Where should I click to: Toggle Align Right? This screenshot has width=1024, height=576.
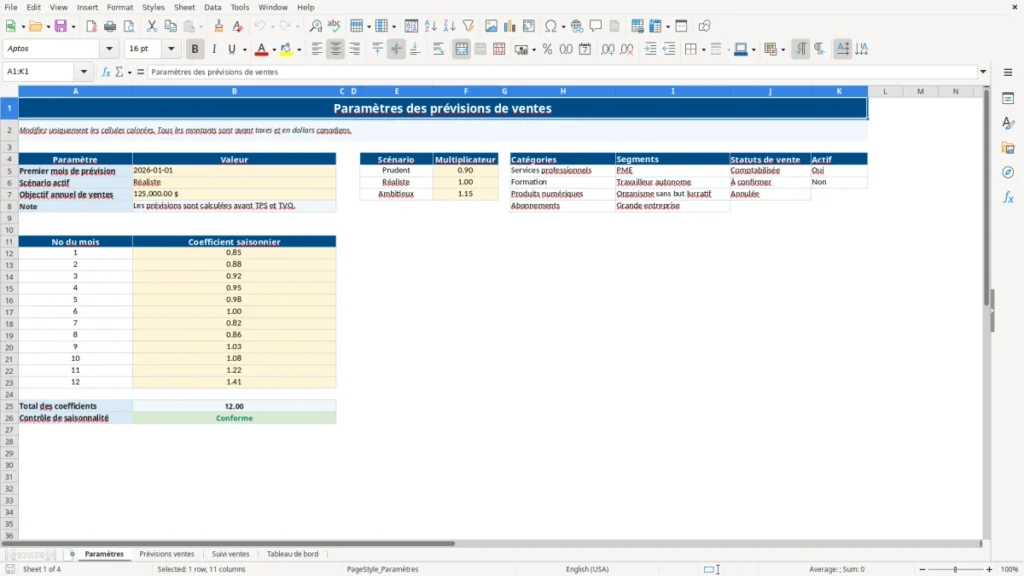pos(355,49)
